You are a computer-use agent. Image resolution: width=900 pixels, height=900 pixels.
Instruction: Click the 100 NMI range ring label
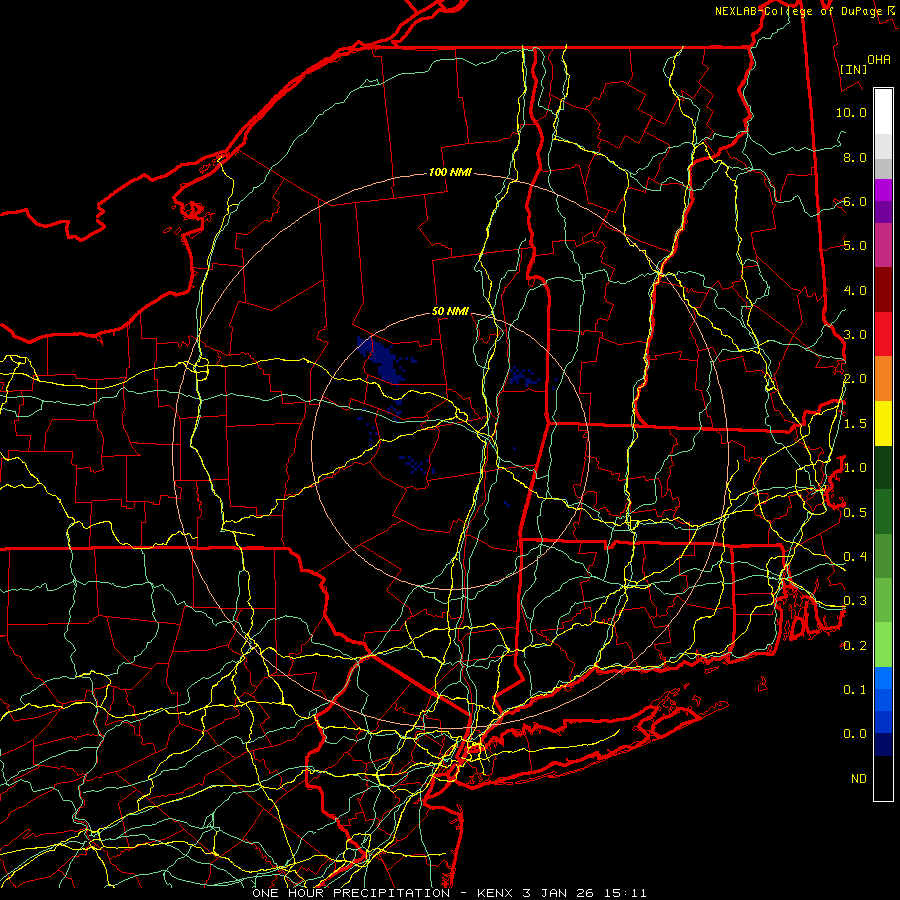450,172
